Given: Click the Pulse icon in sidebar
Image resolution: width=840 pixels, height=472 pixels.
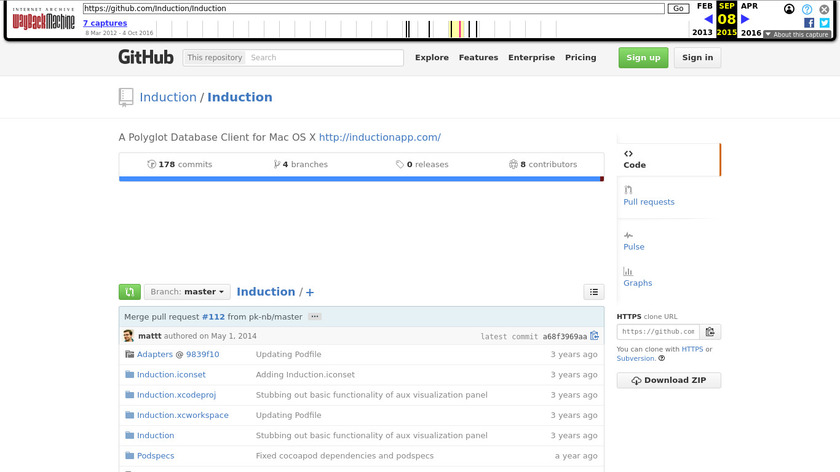Looking at the screenshot, I should [x=628, y=235].
